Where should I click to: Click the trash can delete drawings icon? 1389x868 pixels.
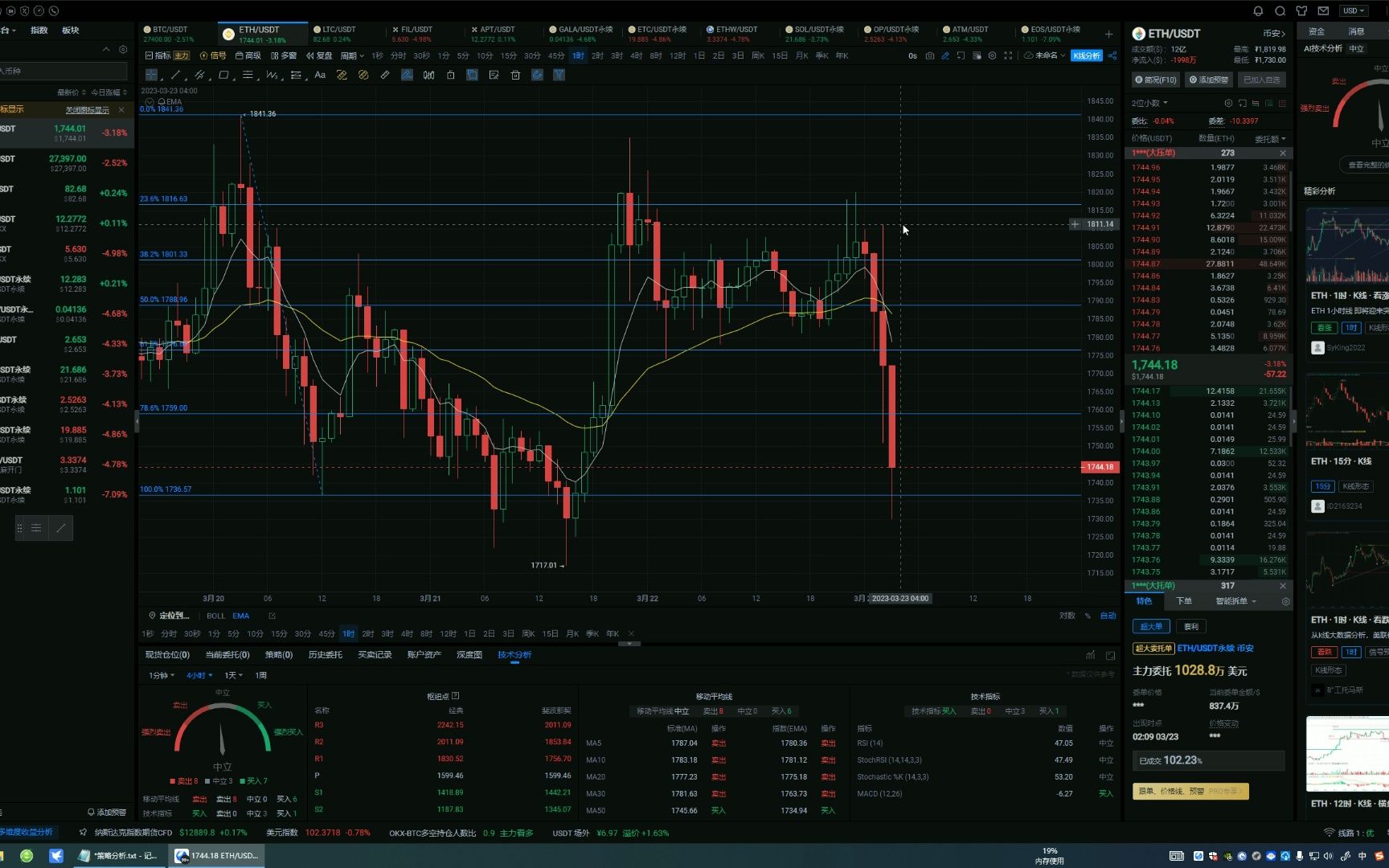pos(515,75)
